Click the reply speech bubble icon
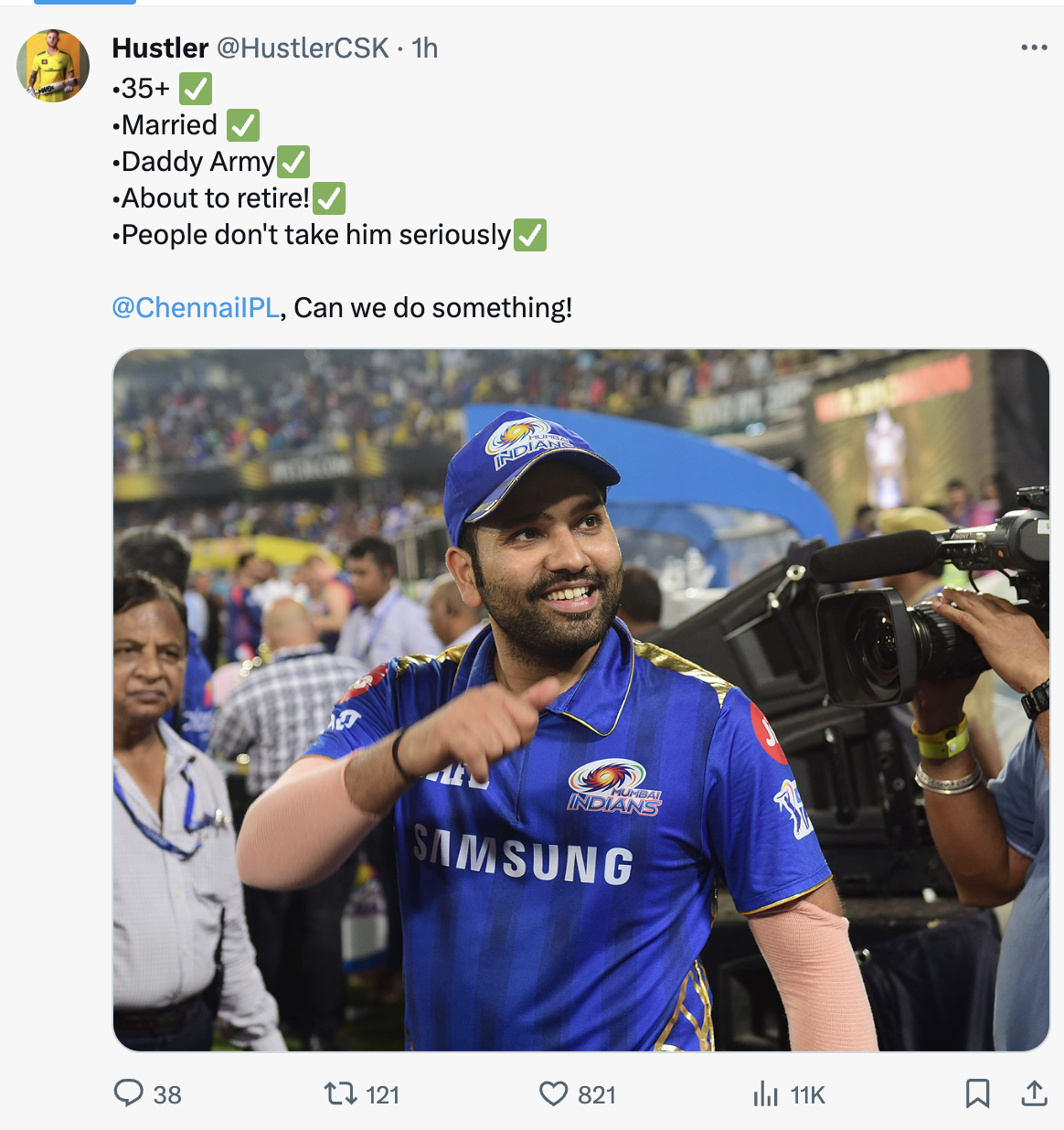 click(128, 1093)
